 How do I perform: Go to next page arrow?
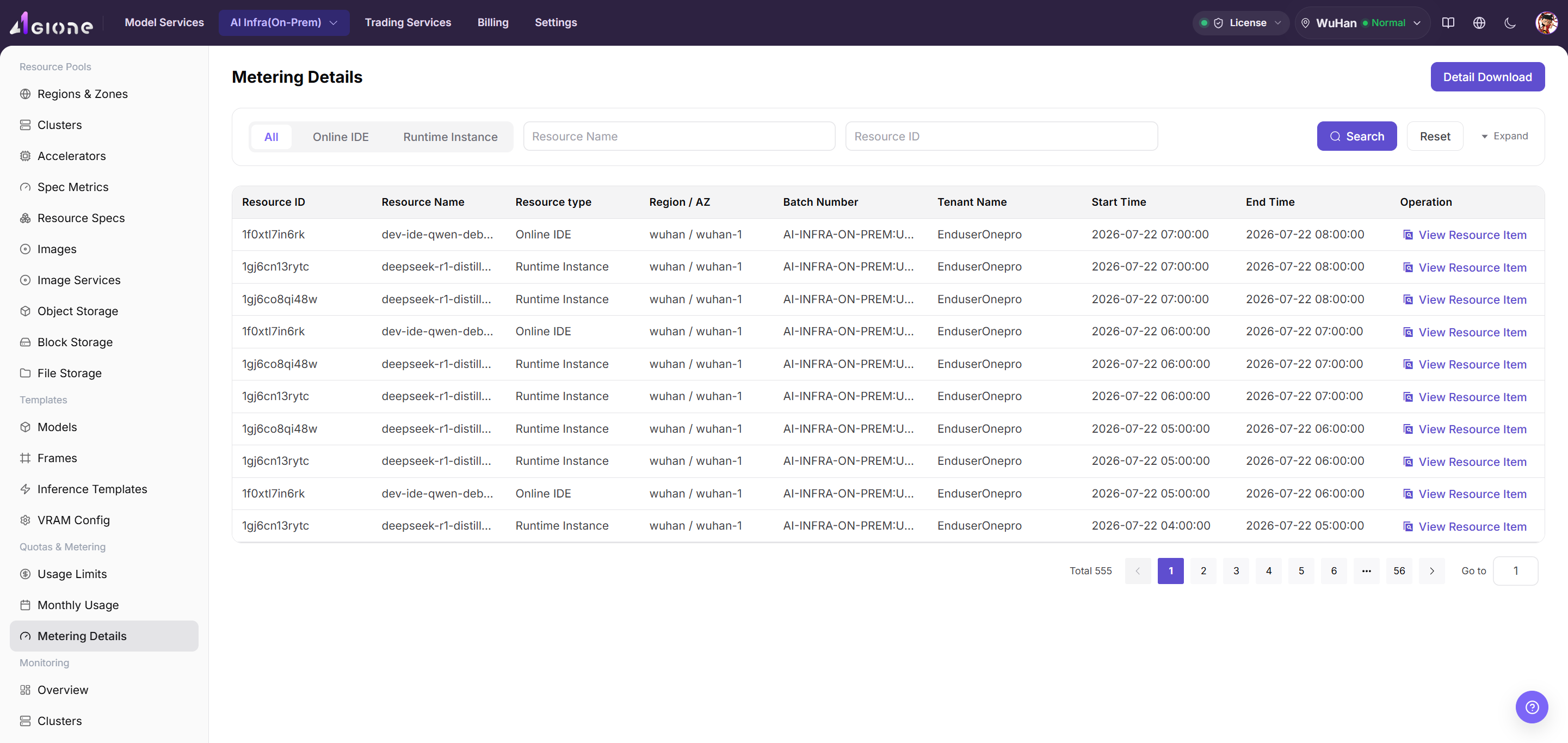(1431, 571)
